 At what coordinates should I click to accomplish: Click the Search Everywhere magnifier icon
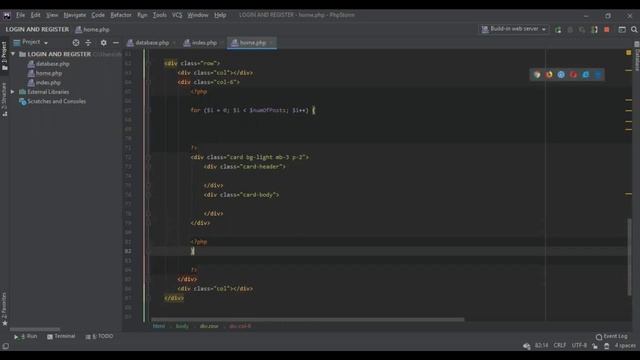634,29
